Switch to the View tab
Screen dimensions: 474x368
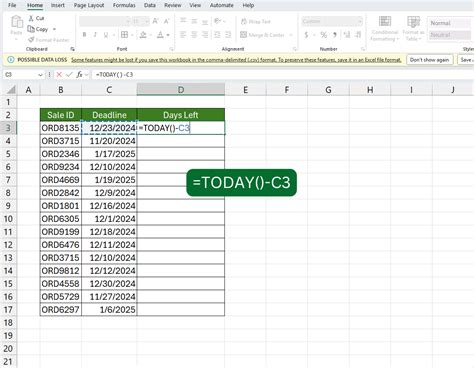(x=195, y=5)
